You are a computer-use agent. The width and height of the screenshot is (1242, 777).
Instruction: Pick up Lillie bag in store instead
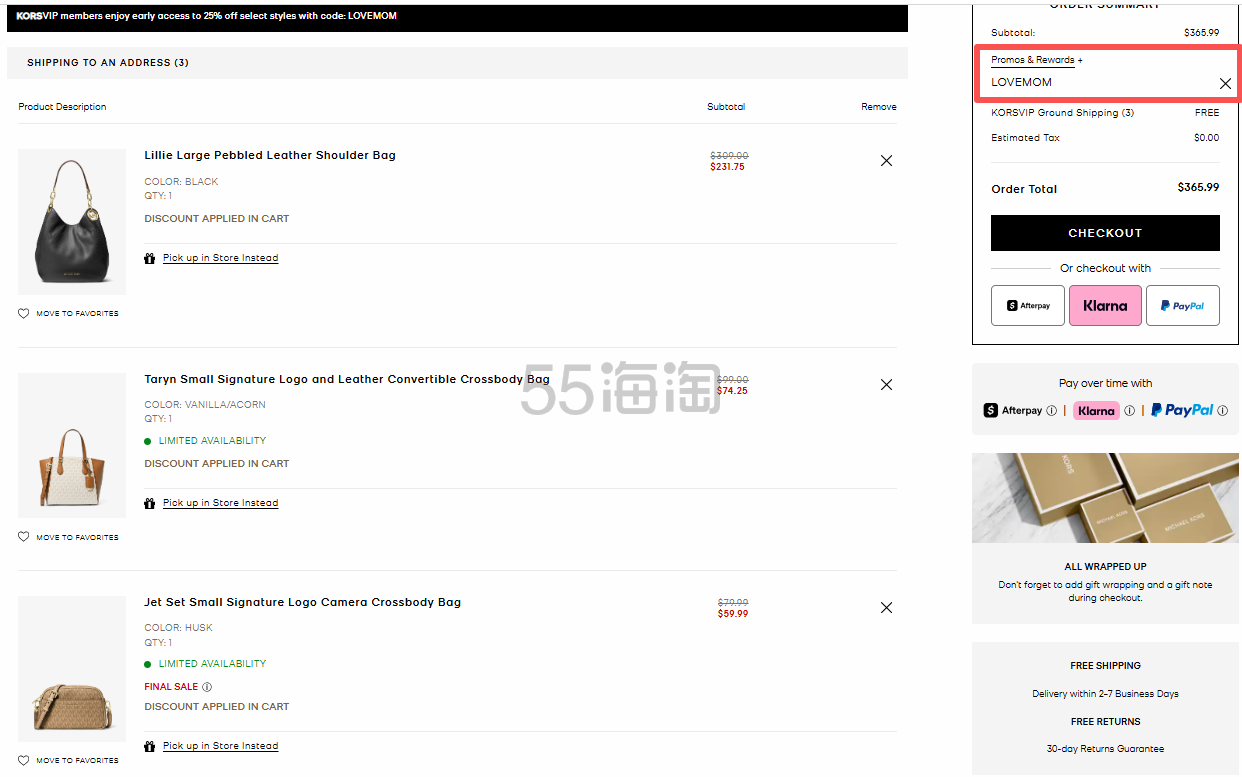(220, 258)
